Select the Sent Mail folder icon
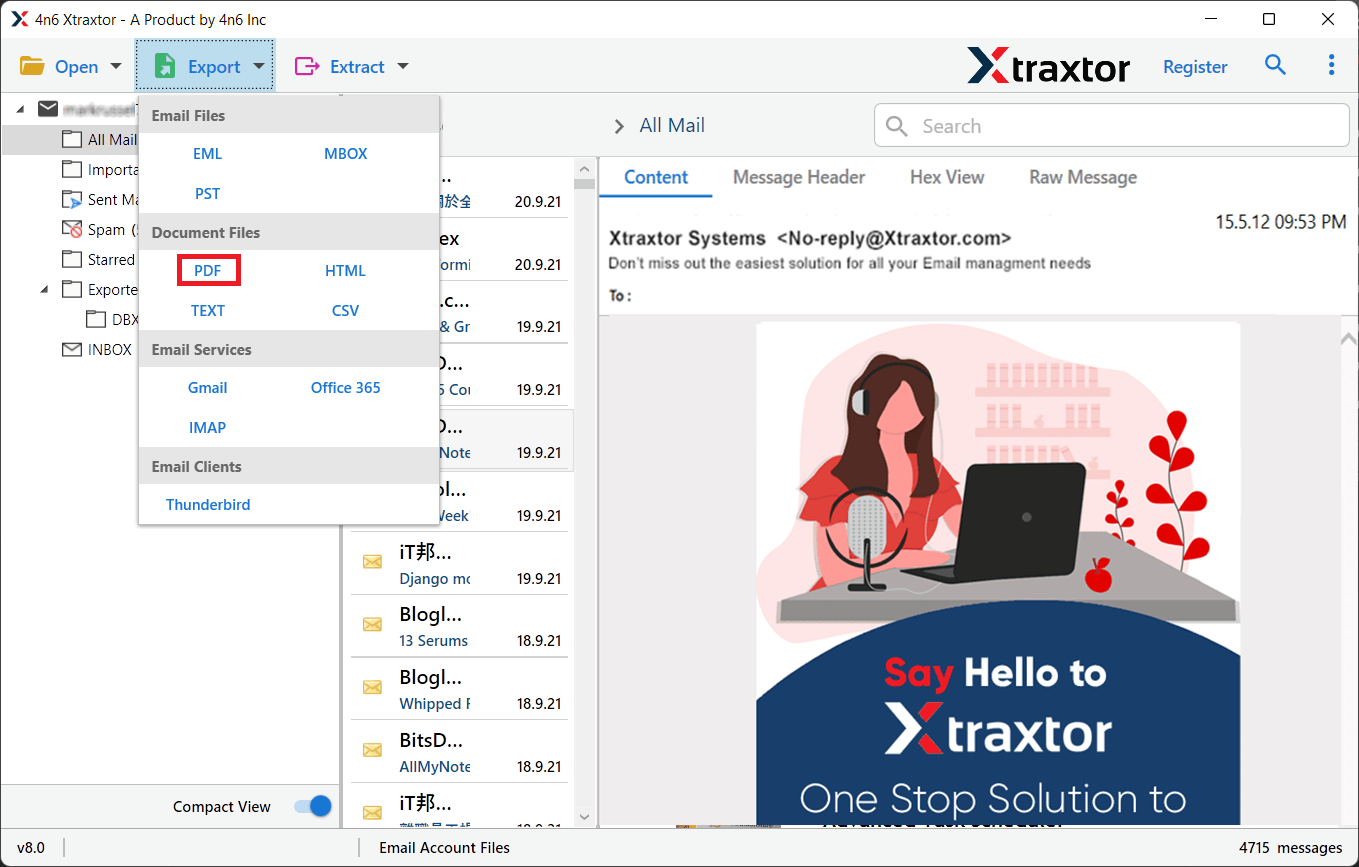The height and width of the screenshot is (867, 1359). pyautogui.click(x=71, y=199)
